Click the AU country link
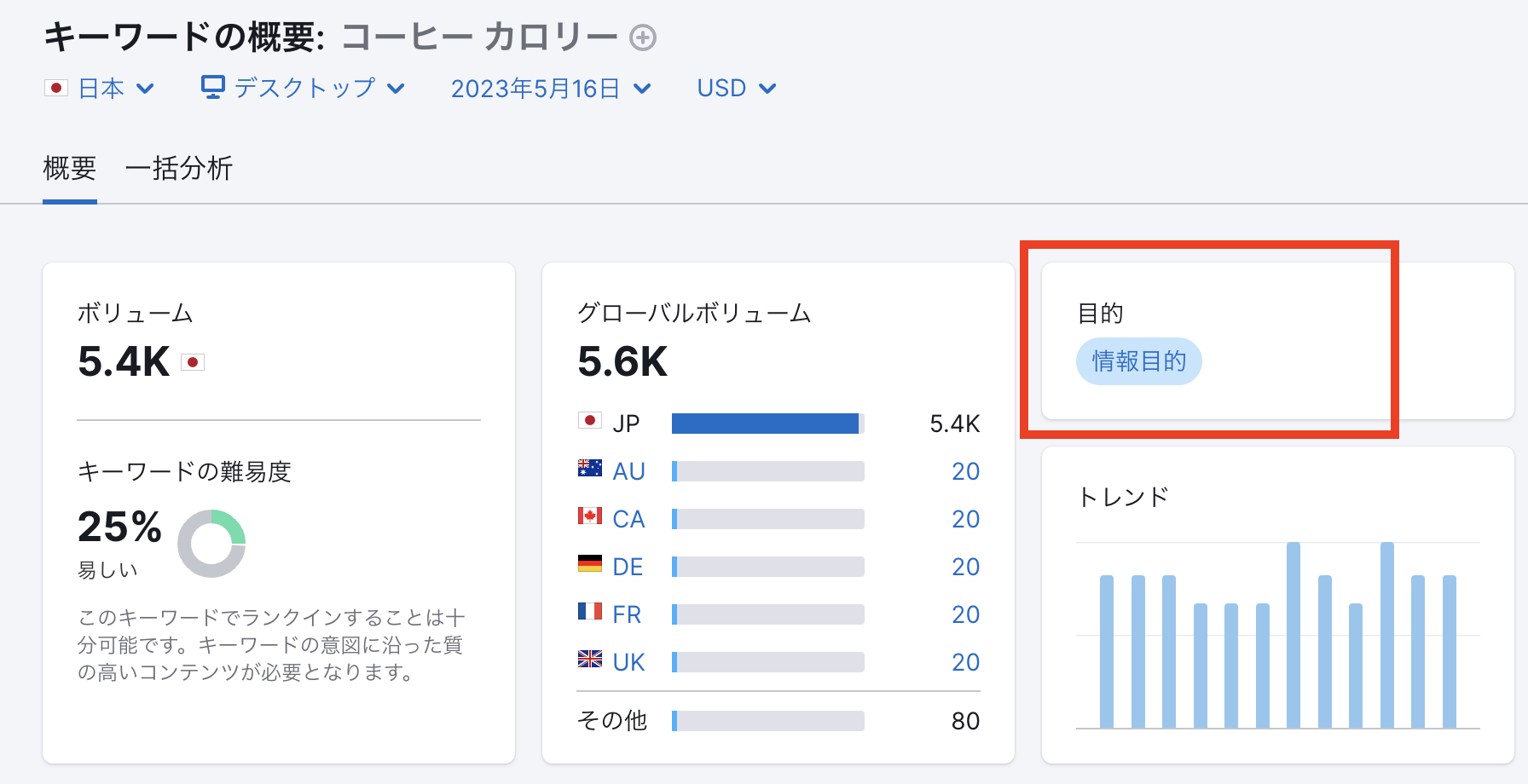Viewport: 1528px width, 784px height. tap(628, 471)
